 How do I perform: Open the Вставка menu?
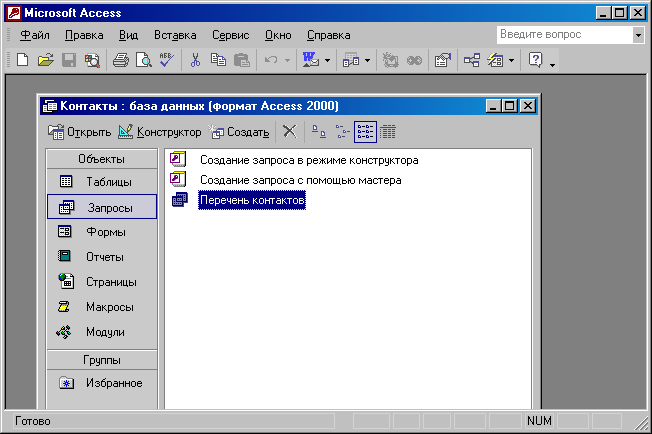tap(175, 35)
